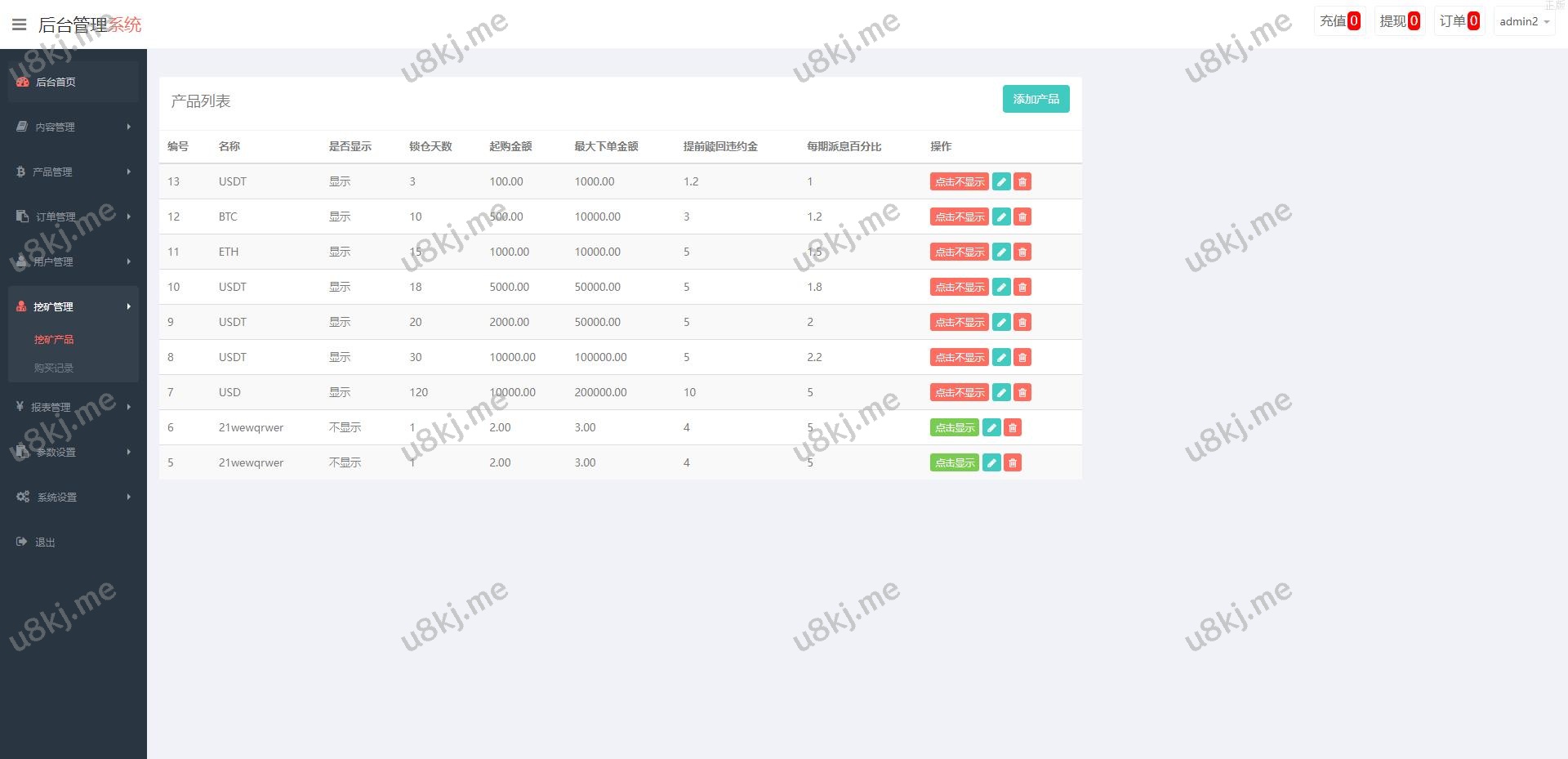Delete product 13 USDT using trash icon
This screenshot has width=1568, height=759.
point(1022,181)
